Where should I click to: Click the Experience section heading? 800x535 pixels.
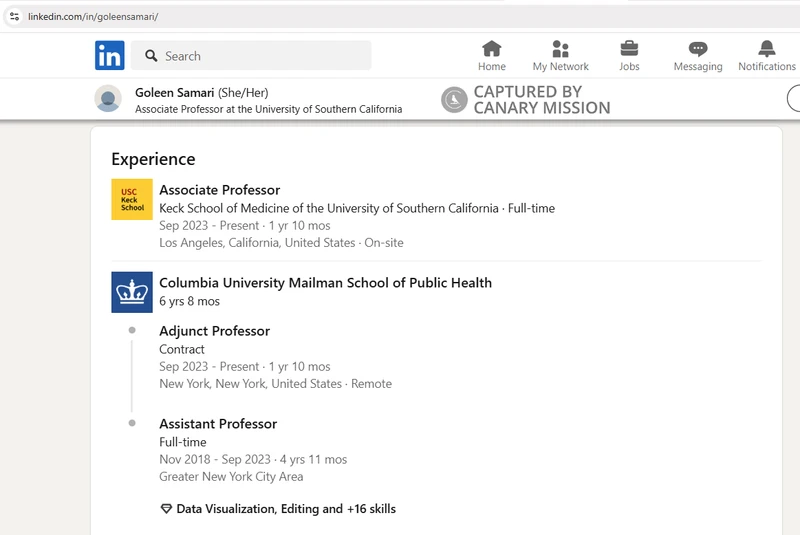pyautogui.click(x=154, y=159)
